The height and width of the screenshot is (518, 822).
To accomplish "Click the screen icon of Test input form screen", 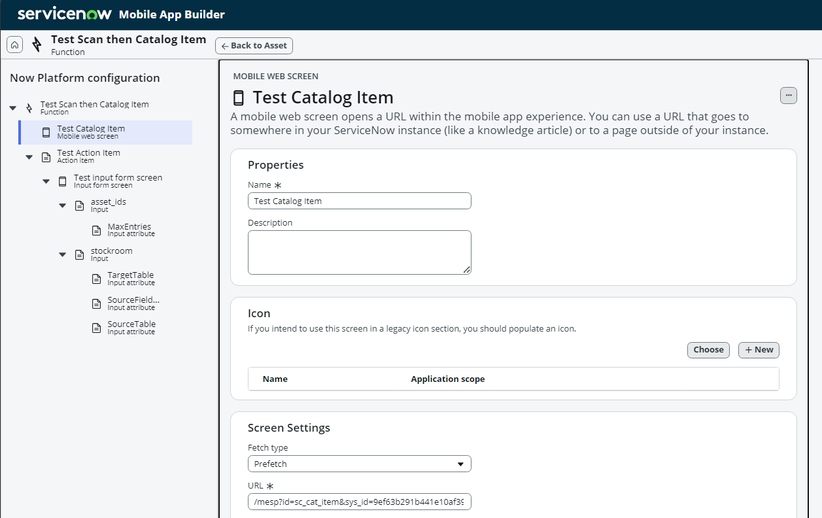I will pyautogui.click(x=62, y=181).
